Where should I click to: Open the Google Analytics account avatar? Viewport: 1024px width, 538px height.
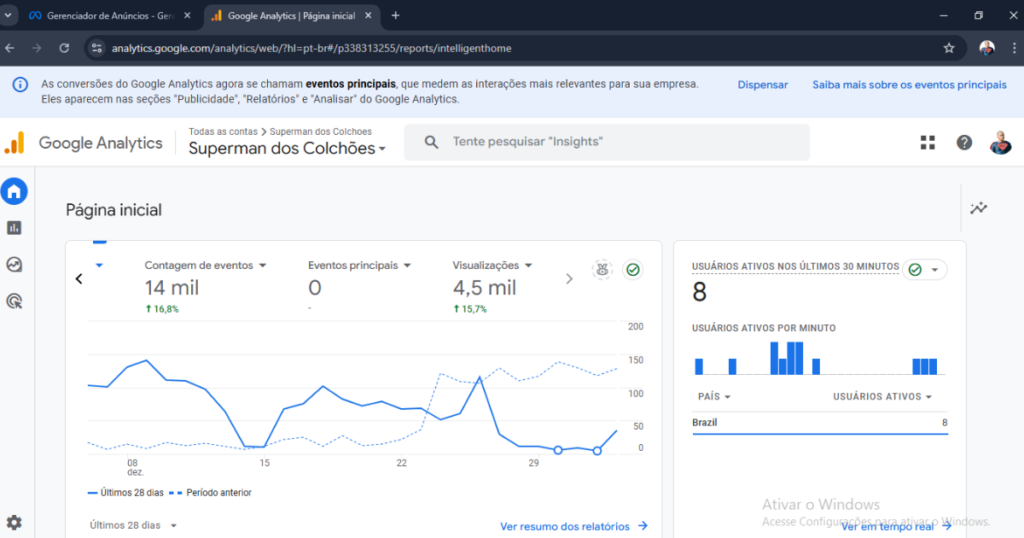1000,142
